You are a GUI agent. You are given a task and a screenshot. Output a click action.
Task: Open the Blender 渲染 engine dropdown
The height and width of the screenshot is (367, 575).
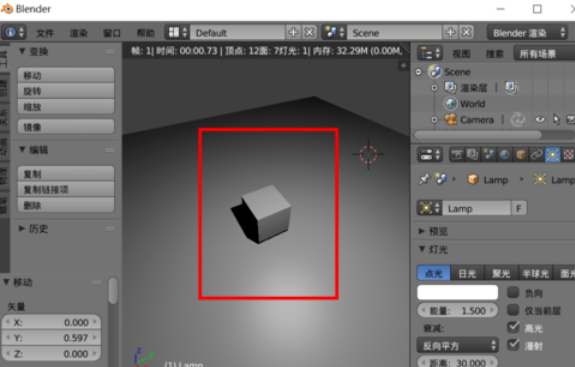pyautogui.click(x=527, y=33)
